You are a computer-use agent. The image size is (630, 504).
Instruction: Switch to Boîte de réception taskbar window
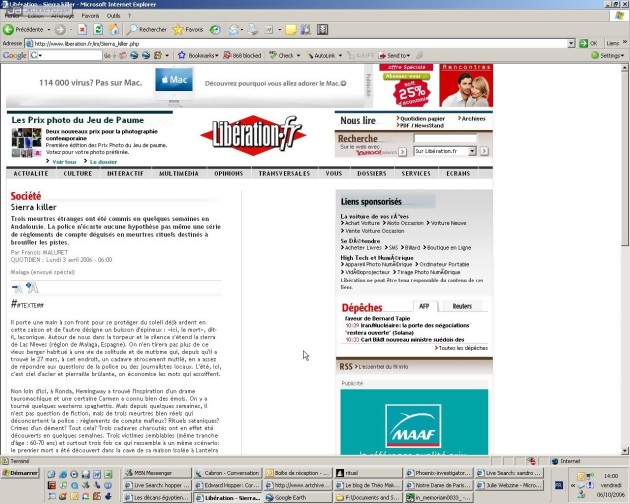[298, 473]
